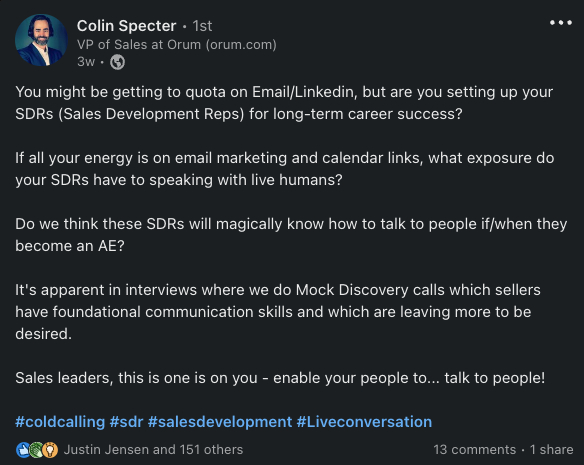Open the #salesdevelopment hashtag
Screen dimensions: 584x465
[x=220, y=422]
